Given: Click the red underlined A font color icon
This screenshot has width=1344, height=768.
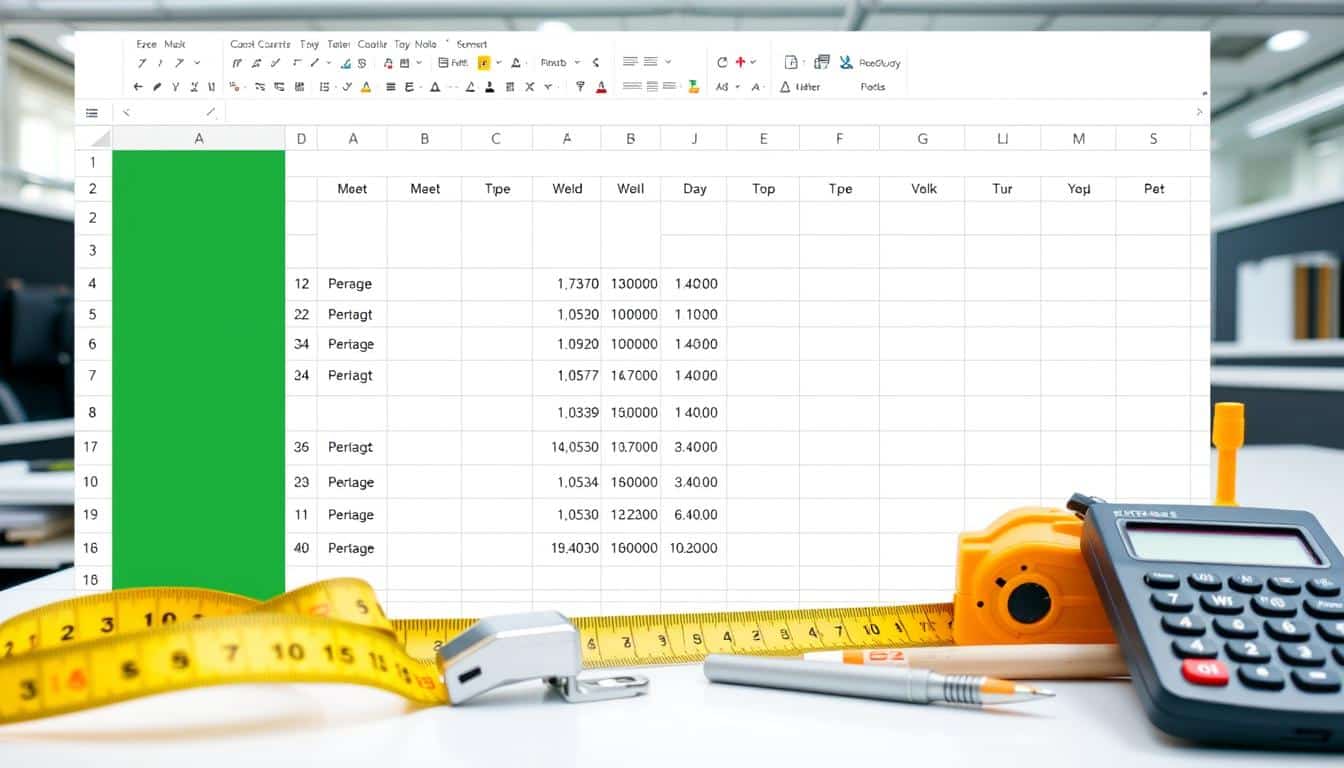Looking at the screenshot, I should [601, 87].
